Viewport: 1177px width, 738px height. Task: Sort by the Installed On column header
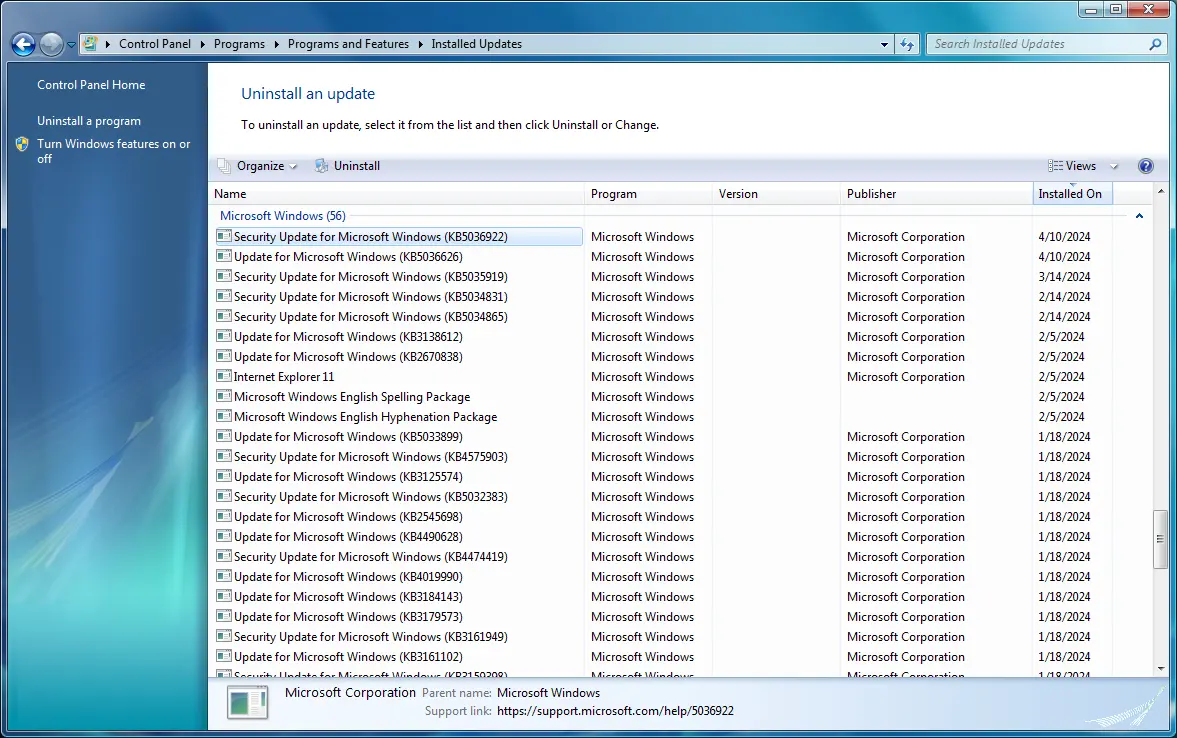[x=1072, y=194]
